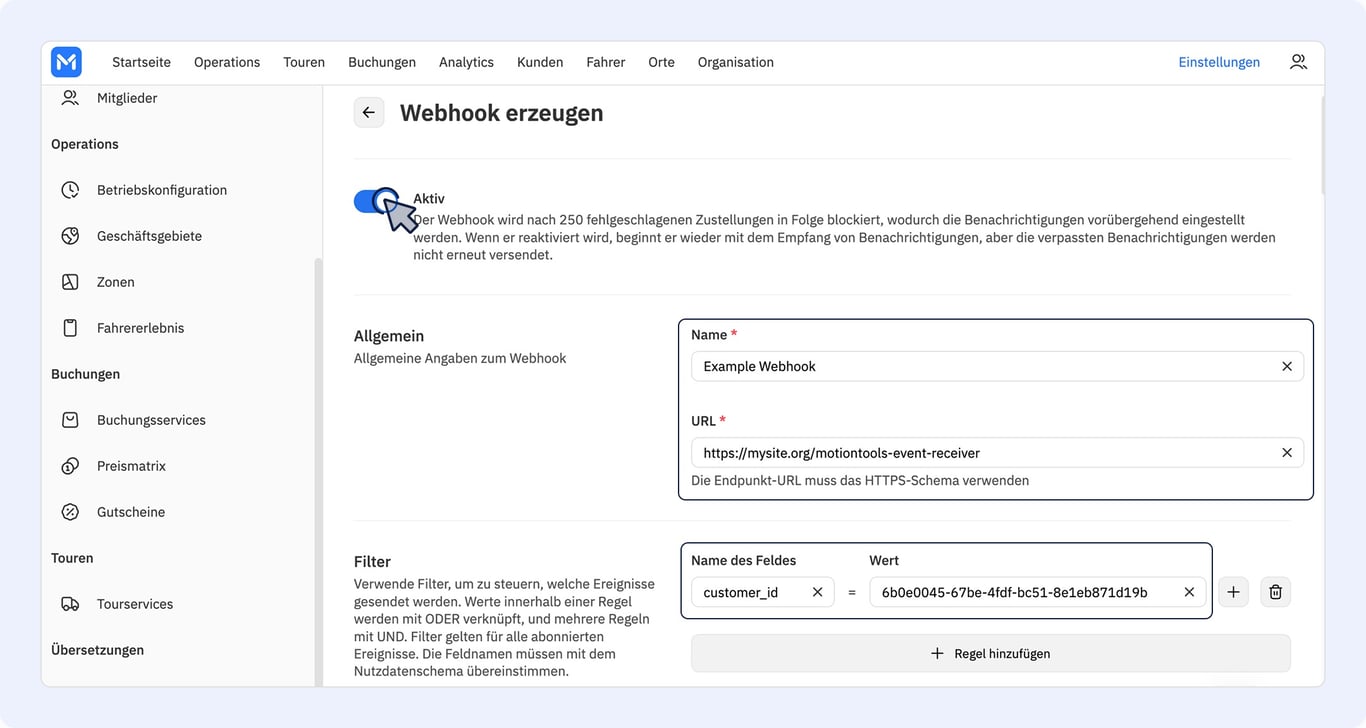Viewport: 1366px width, 728px height.
Task: Click the Allgemein section title
Action: tap(389, 336)
